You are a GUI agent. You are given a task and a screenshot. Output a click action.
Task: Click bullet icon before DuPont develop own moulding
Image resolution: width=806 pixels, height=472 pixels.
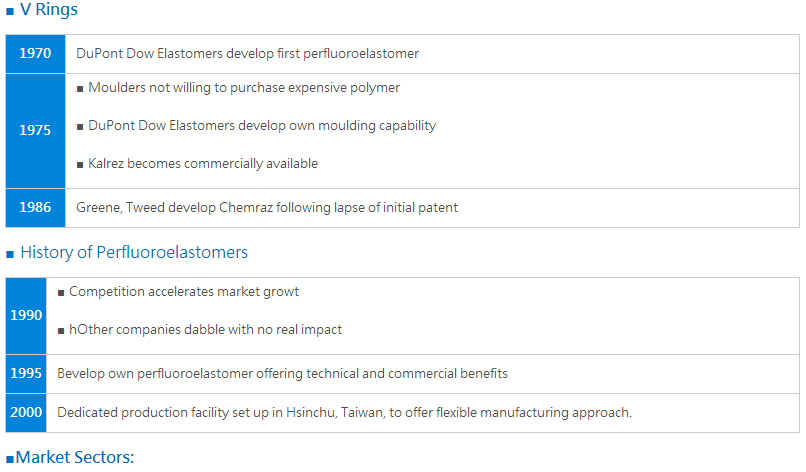(80, 127)
